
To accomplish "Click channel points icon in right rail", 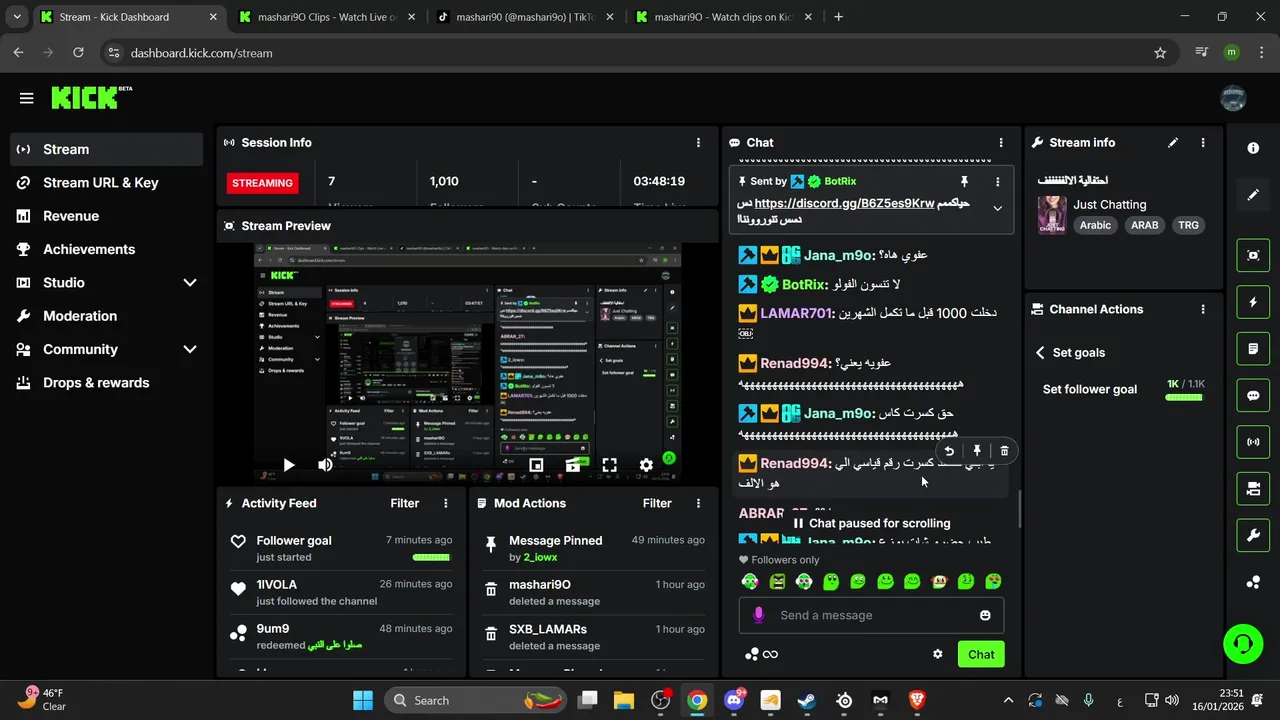I will 1253,583.
